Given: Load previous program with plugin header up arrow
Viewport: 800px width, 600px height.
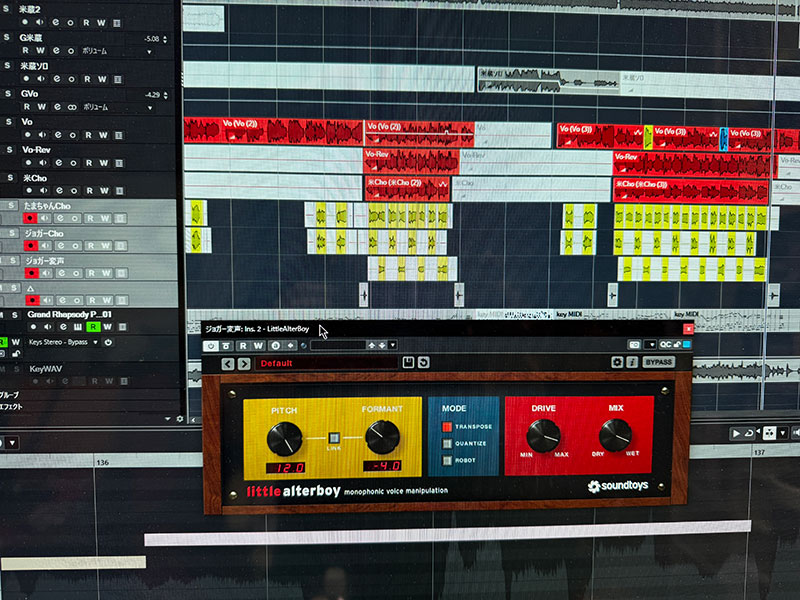Looking at the screenshot, I should click(x=371, y=345).
